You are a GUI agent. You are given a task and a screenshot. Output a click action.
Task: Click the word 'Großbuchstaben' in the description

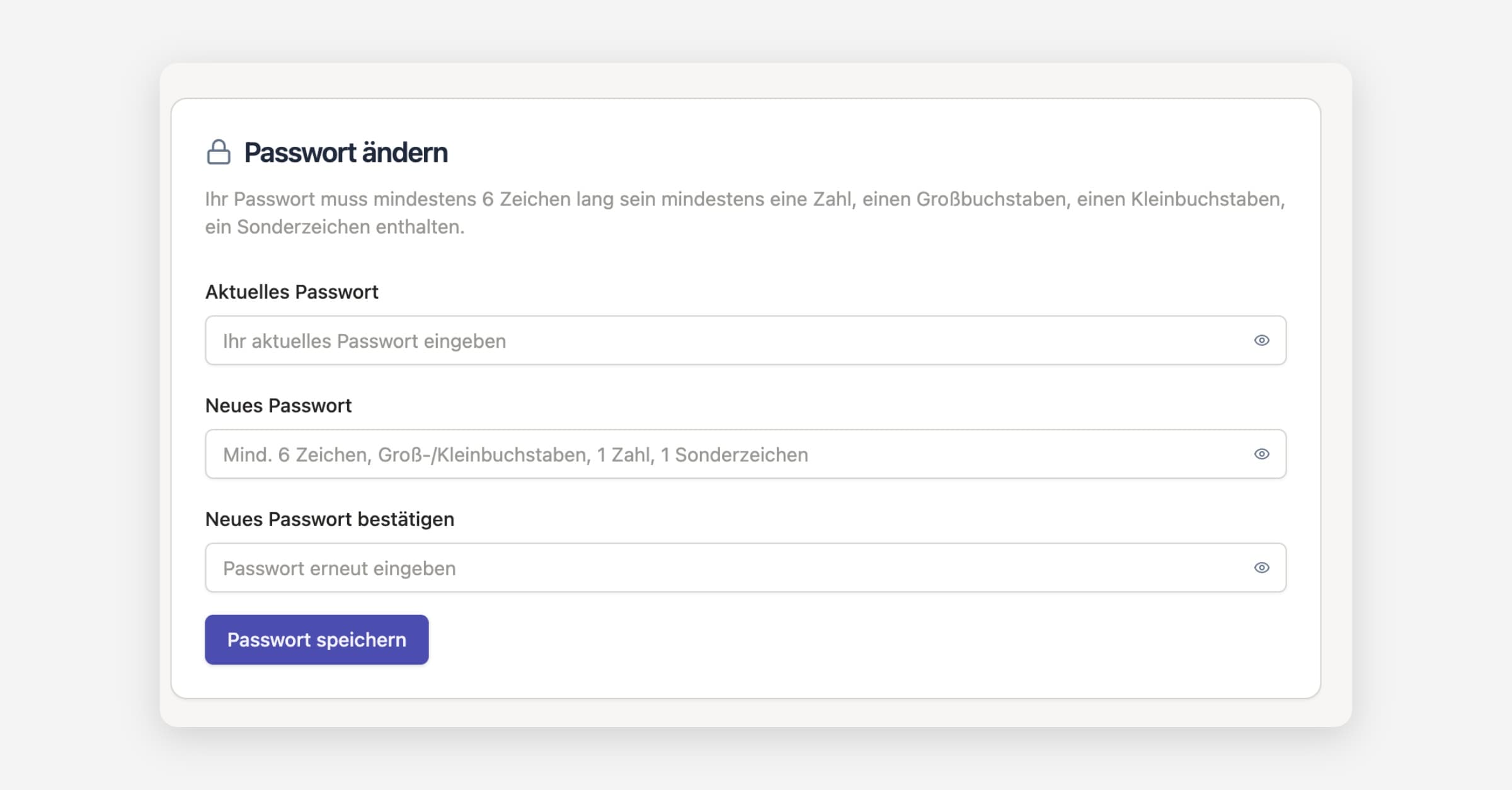click(x=992, y=200)
